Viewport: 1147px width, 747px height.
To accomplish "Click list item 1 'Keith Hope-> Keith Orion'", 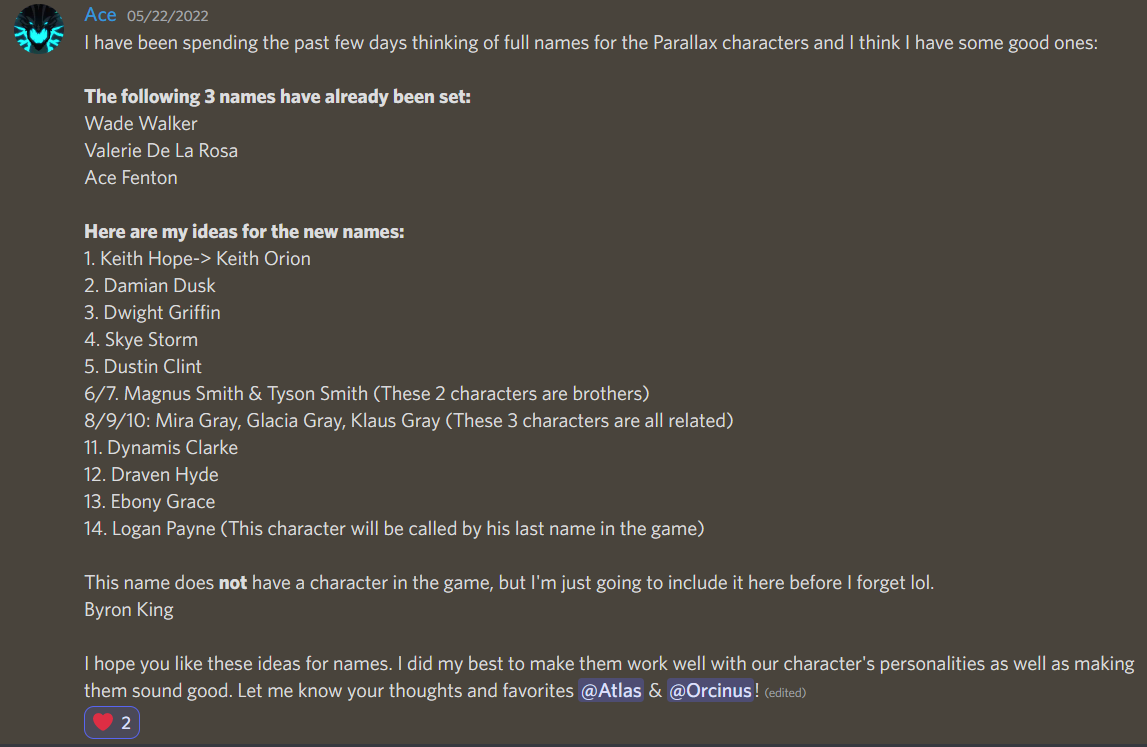I will [x=198, y=259].
